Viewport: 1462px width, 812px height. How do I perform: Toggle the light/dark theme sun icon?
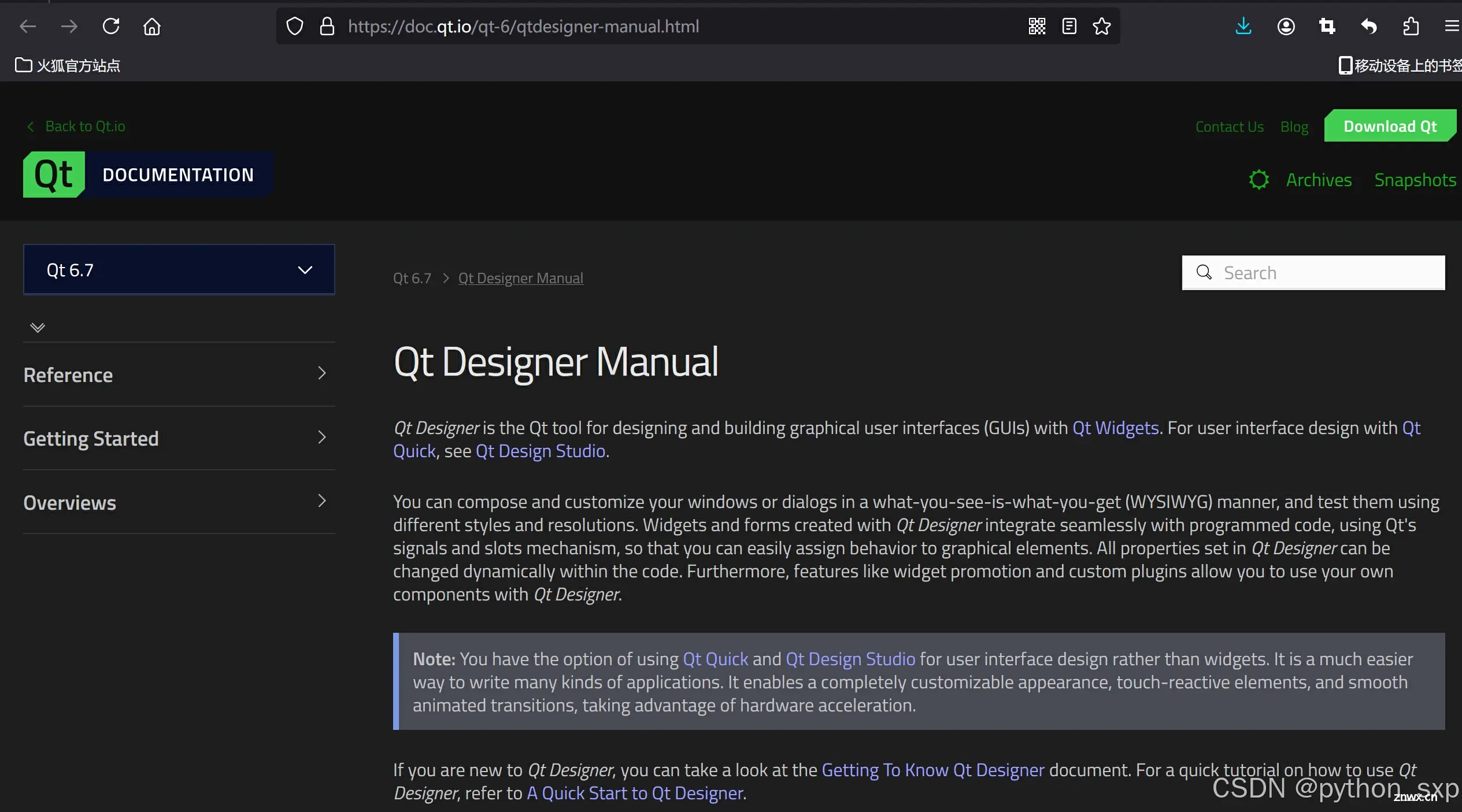click(1259, 180)
